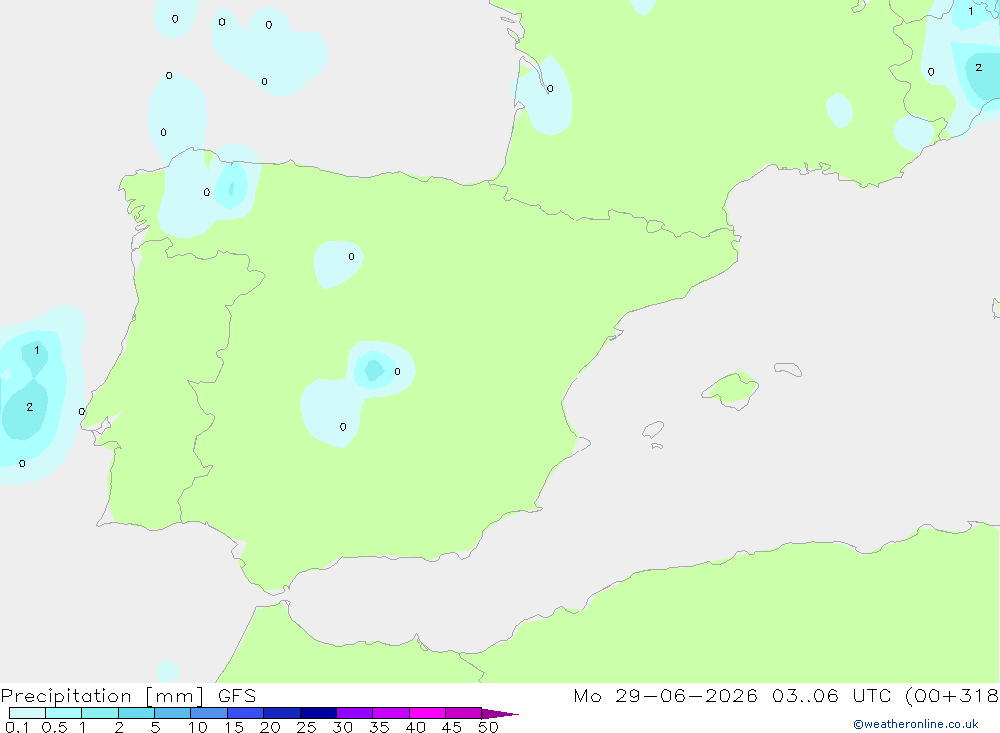Screen dimensions: 1000x733
Task: Click the 'Precipitation [mm]' title text
Action: tap(102, 696)
